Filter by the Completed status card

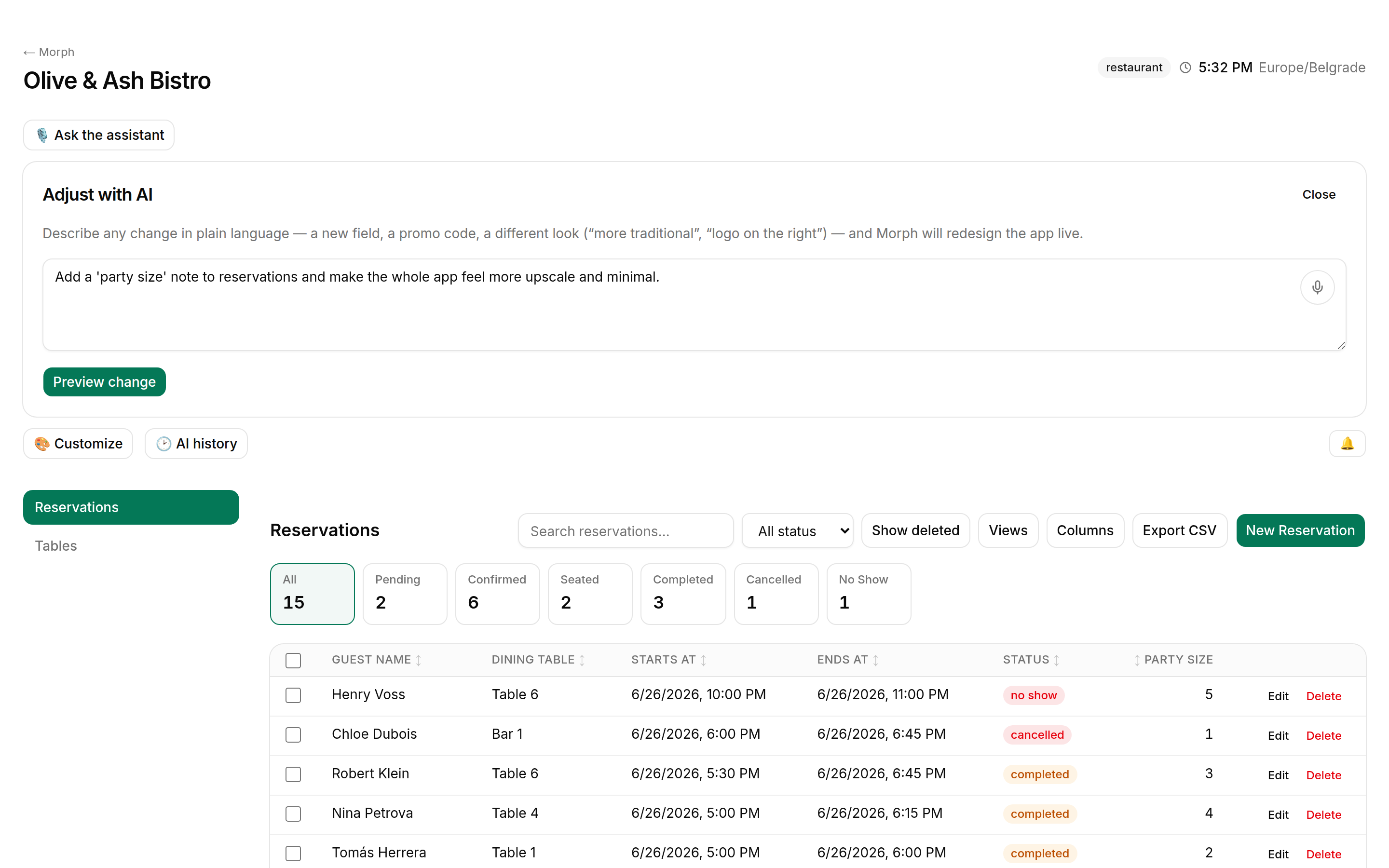coord(683,594)
